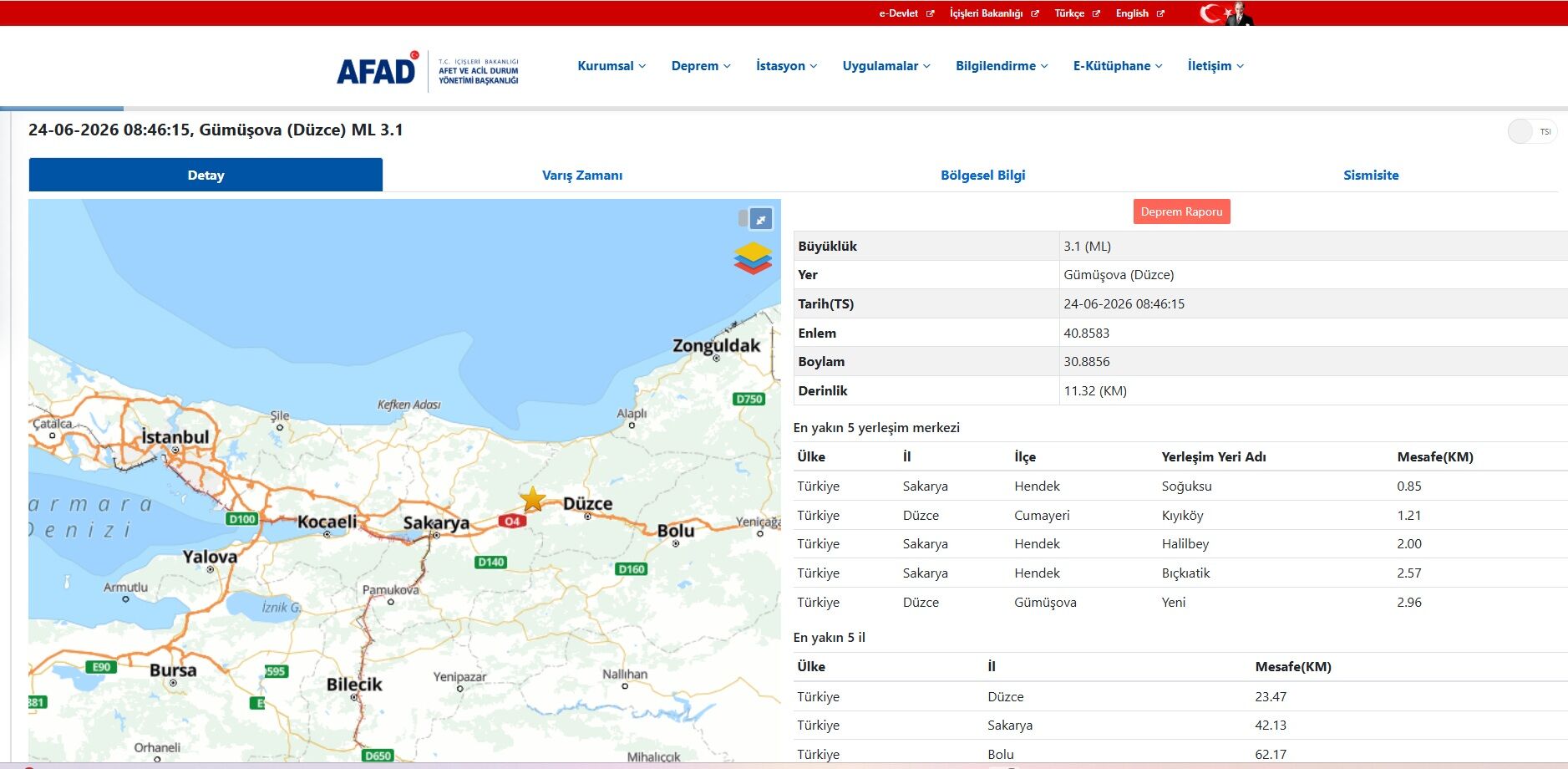Switch to the Bölgesel Bilgi tab
The height and width of the screenshot is (769, 1568).
pos(982,176)
